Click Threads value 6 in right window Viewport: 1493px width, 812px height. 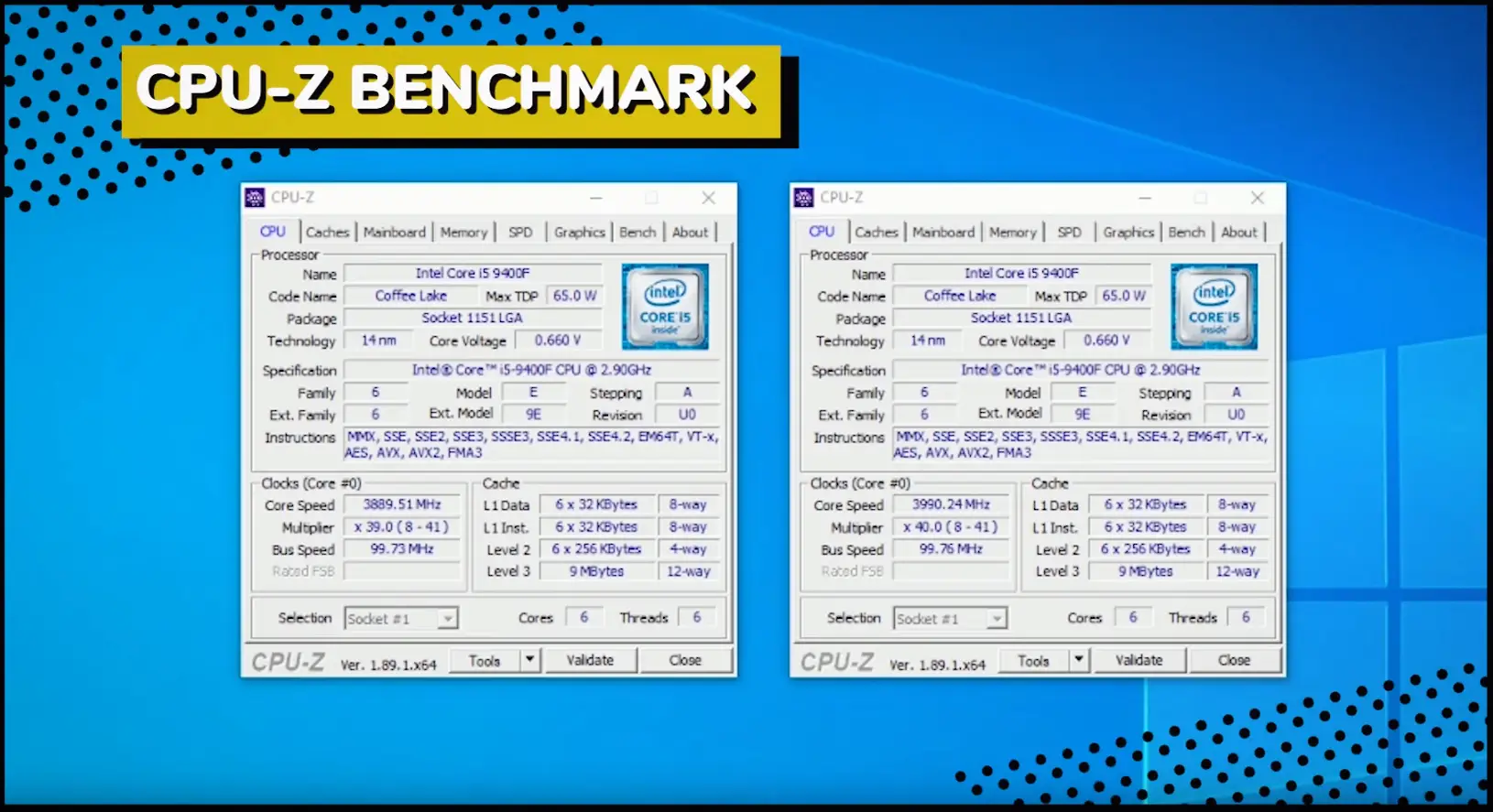1246,618
